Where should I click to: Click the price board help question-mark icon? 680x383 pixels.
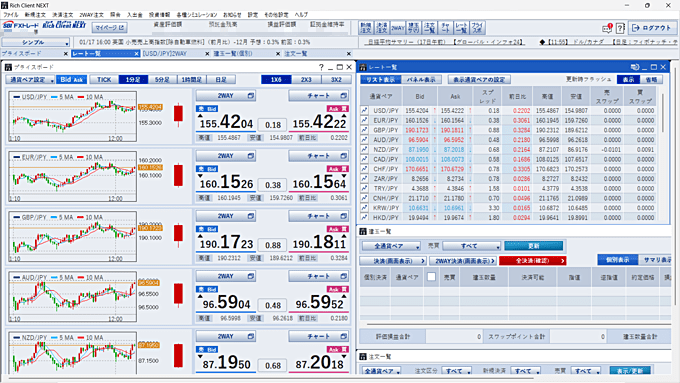point(321,67)
